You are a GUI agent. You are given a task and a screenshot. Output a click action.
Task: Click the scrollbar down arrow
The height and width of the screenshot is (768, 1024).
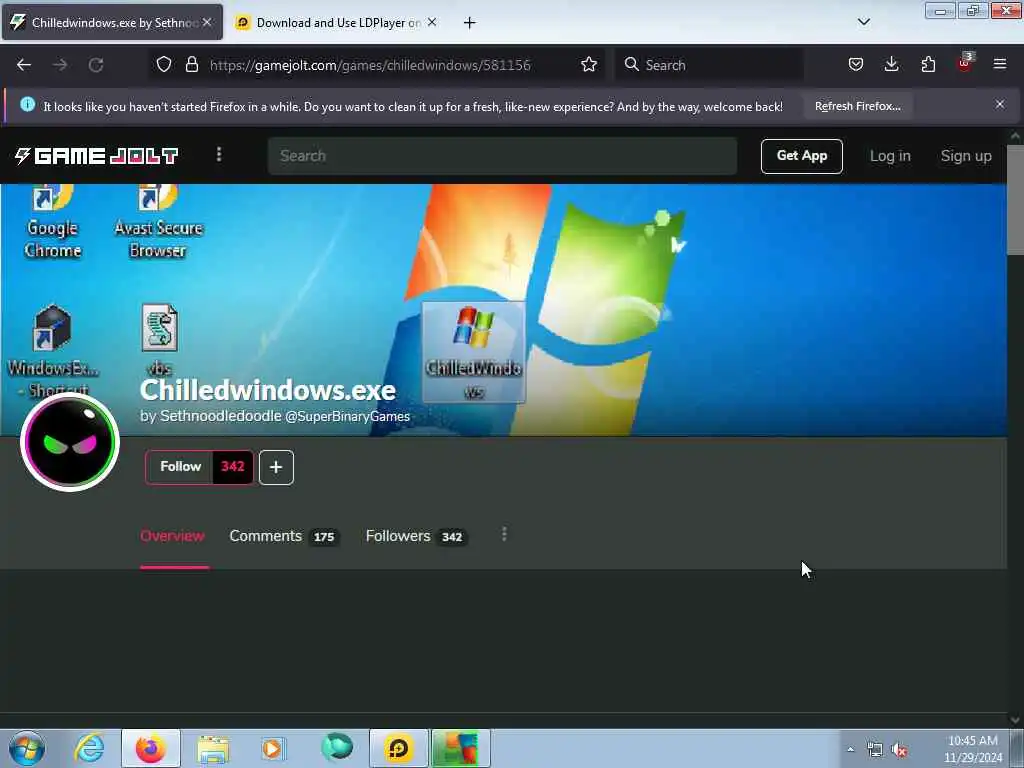pos(1015,720)
